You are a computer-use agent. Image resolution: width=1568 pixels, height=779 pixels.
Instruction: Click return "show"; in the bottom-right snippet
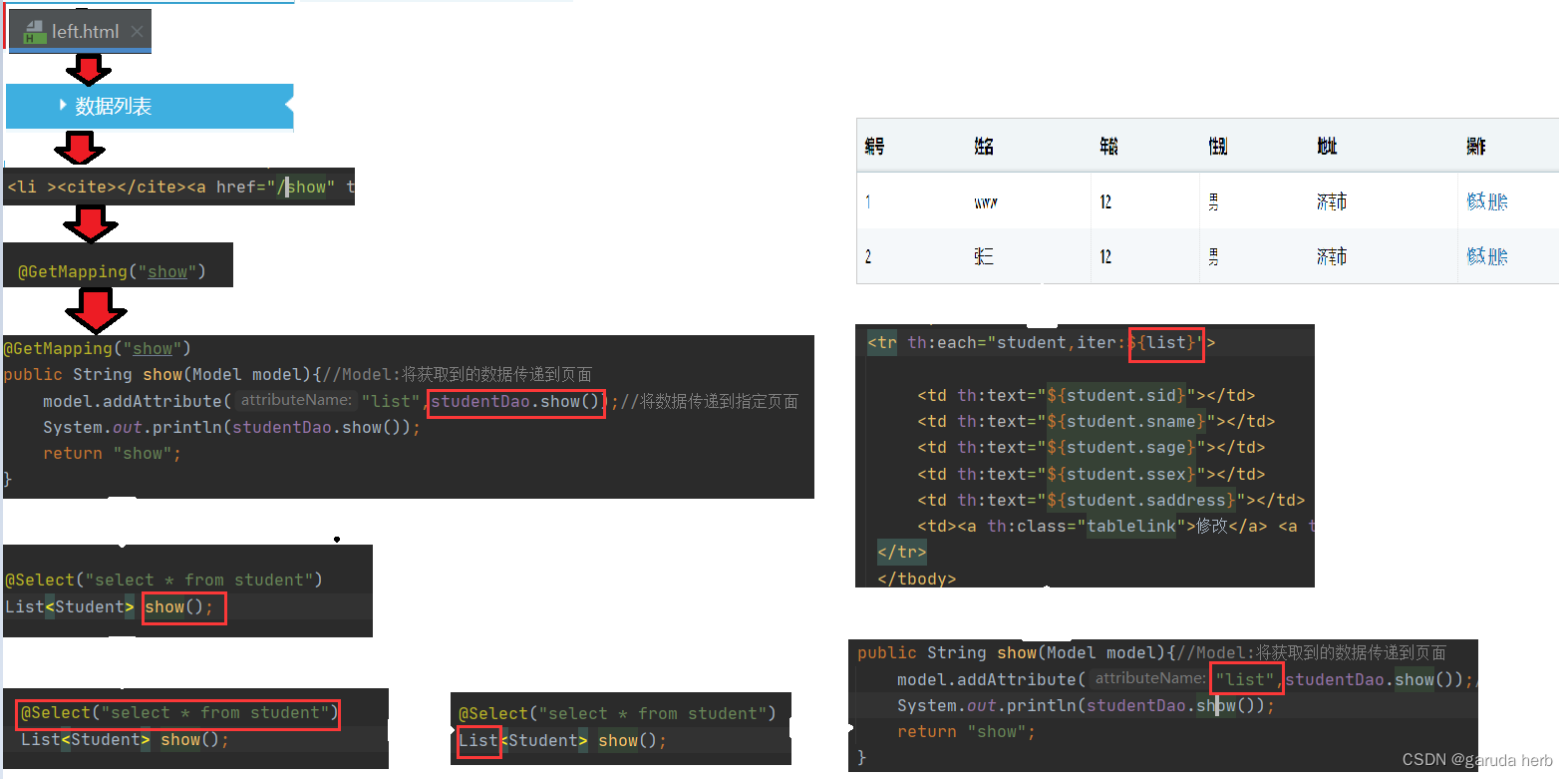click(x=966, y=731)
